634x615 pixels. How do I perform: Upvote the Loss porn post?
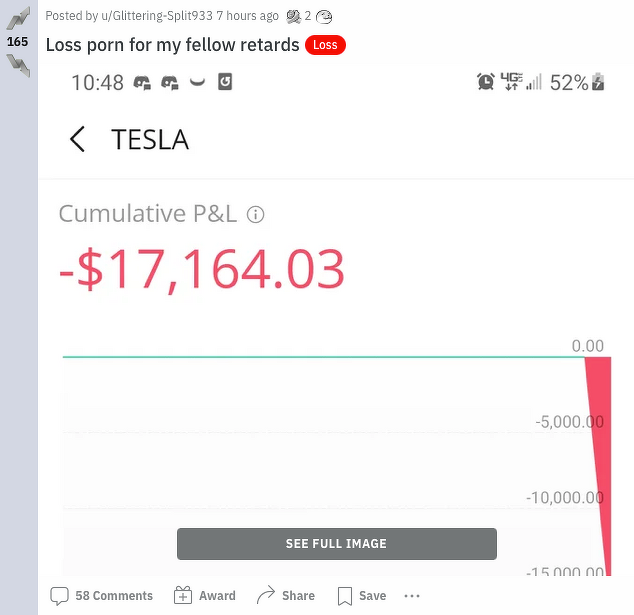coord(17,19)
